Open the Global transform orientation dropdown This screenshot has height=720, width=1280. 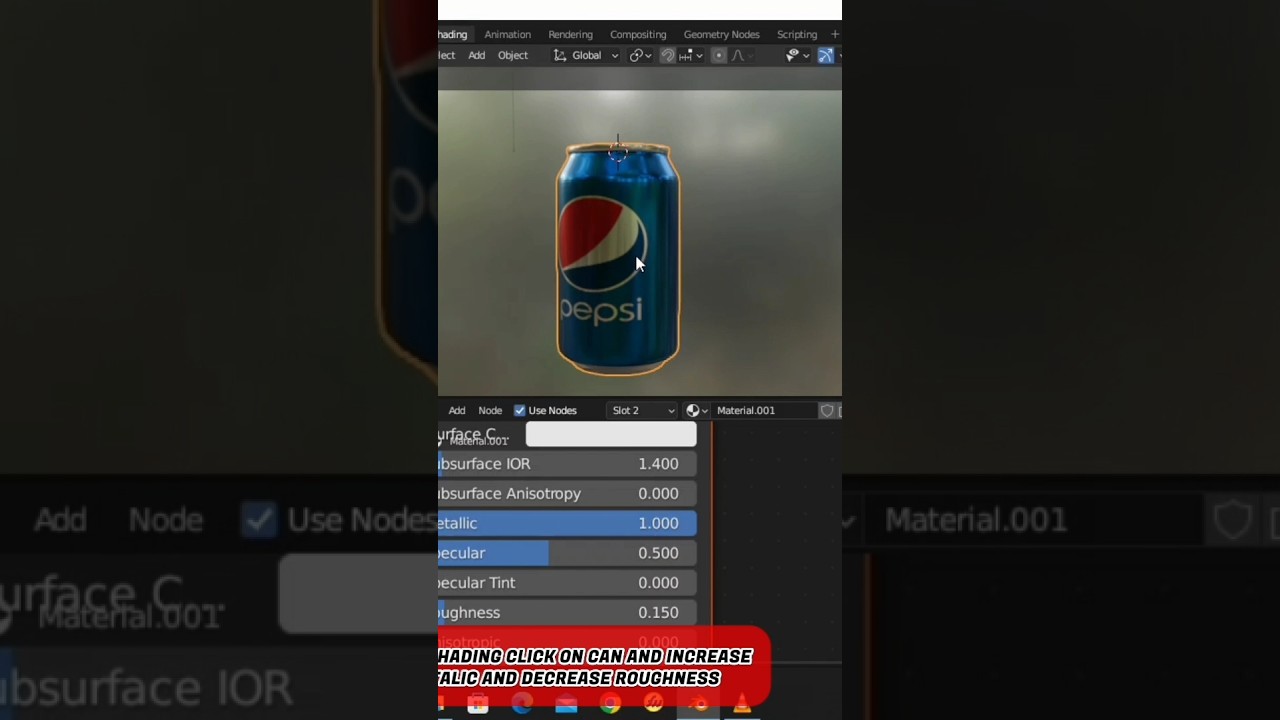click(586, 55)
